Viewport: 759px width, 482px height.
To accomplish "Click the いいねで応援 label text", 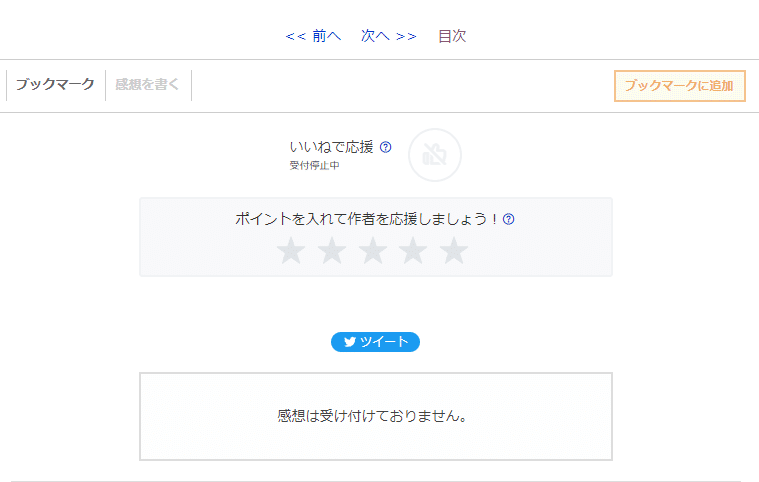I will click(331, 147).
